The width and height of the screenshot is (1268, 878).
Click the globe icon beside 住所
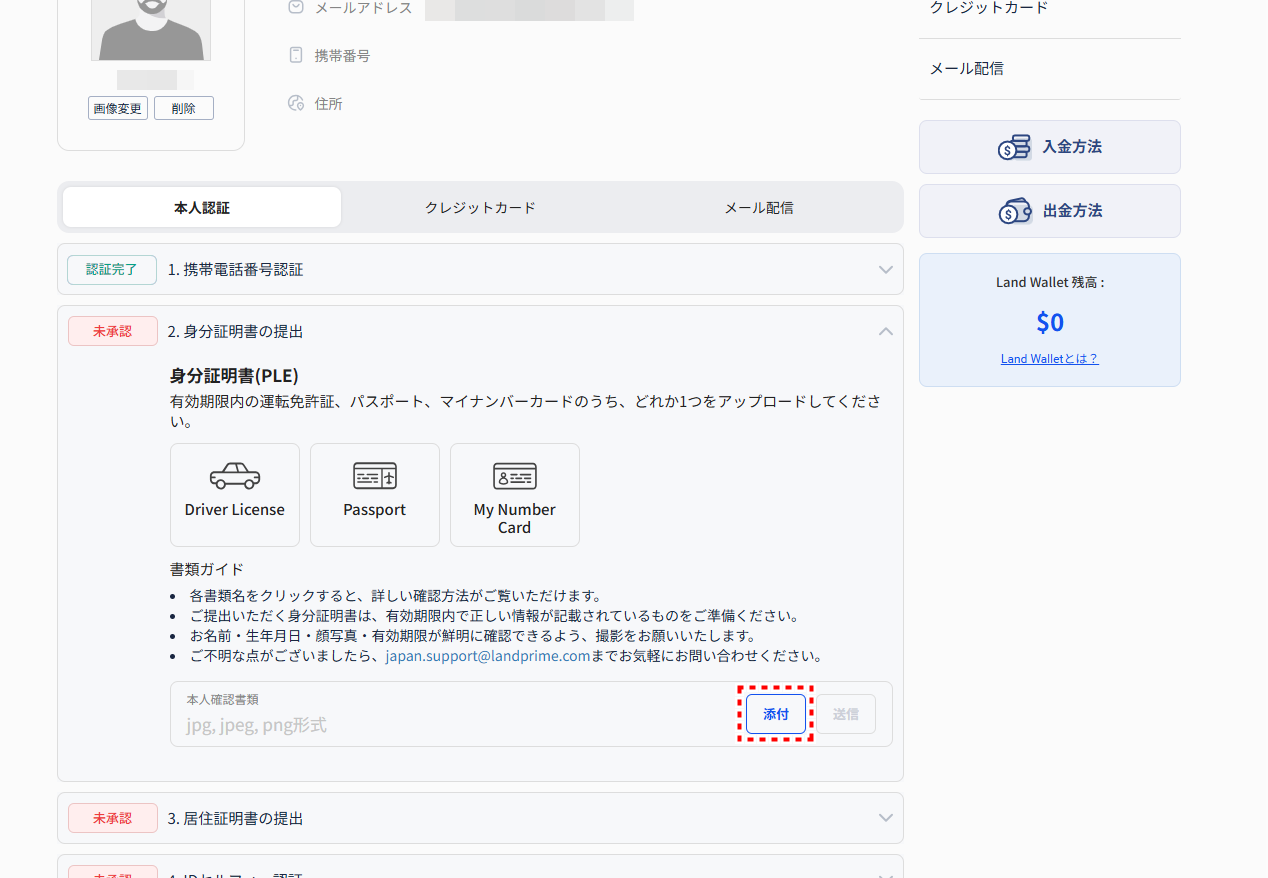tap(295, 103)
